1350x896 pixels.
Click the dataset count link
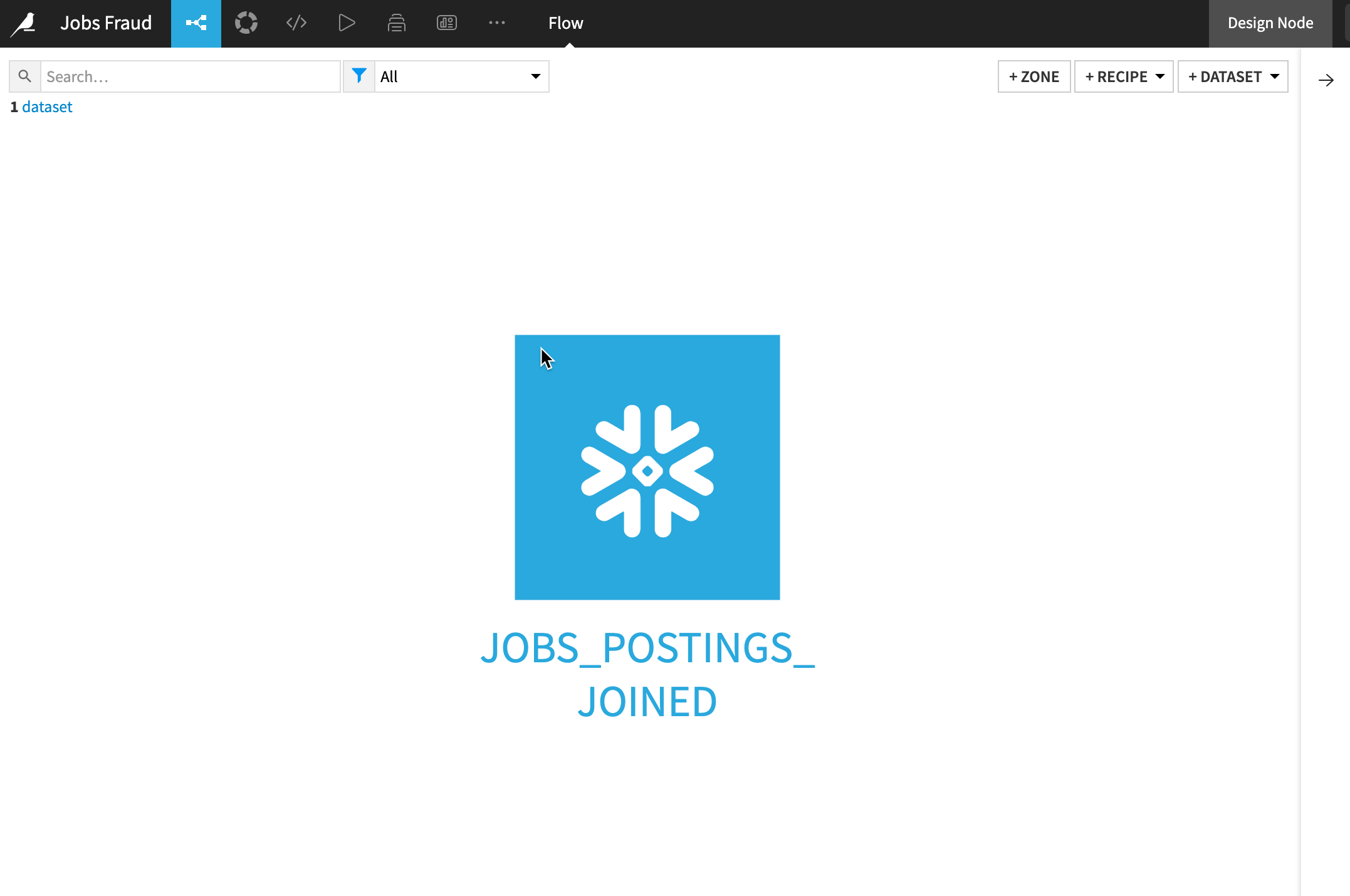click(47, 107)
